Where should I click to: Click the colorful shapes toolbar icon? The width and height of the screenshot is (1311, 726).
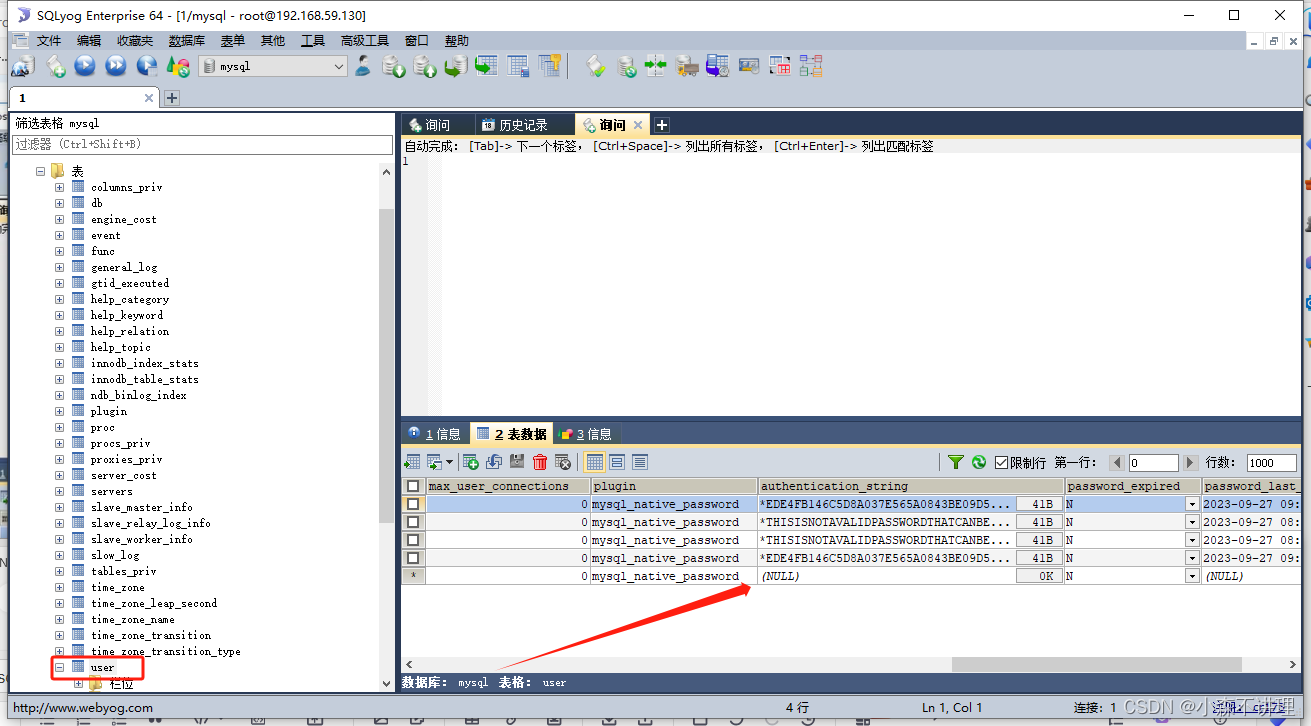pos(178,66)
